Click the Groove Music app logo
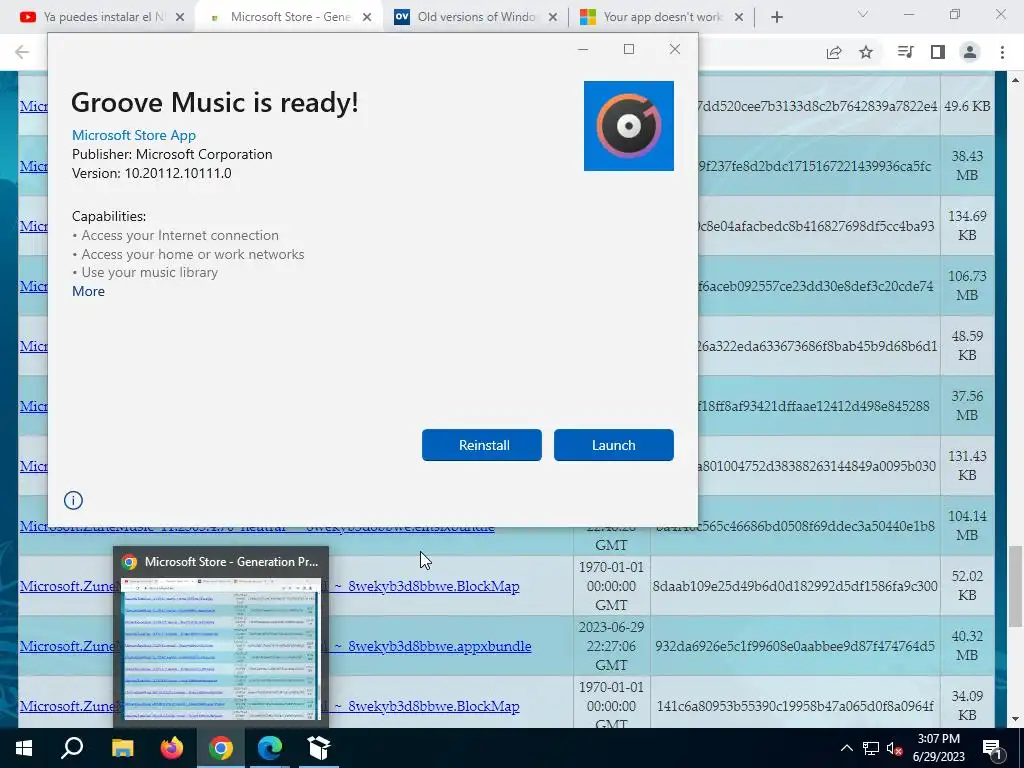Image resolution: width=1024 pixels, height=768 pixels. coord(628,126)
